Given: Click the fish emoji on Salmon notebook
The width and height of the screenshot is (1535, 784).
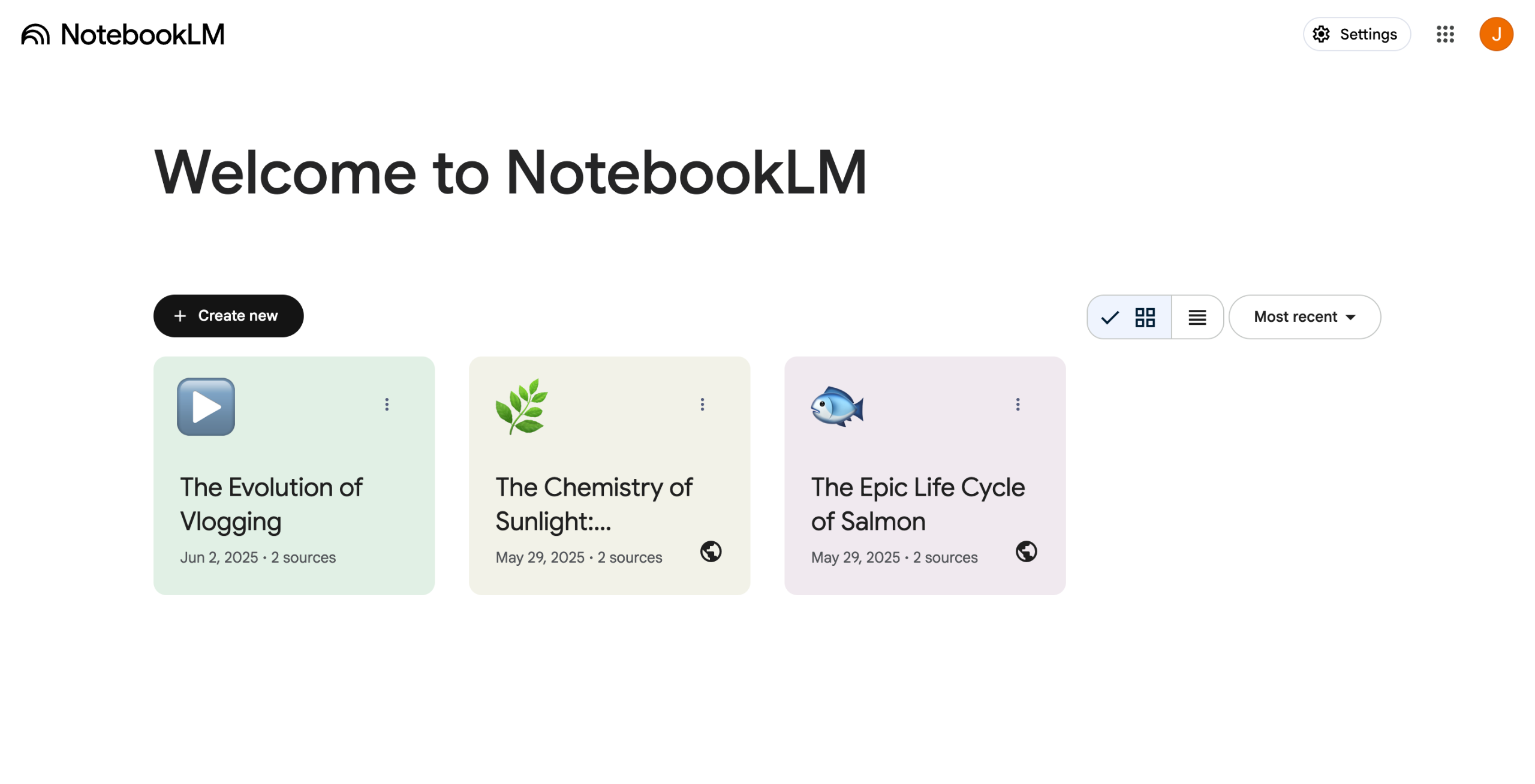Looking at the screenshot, I should [x=837, y=406].
